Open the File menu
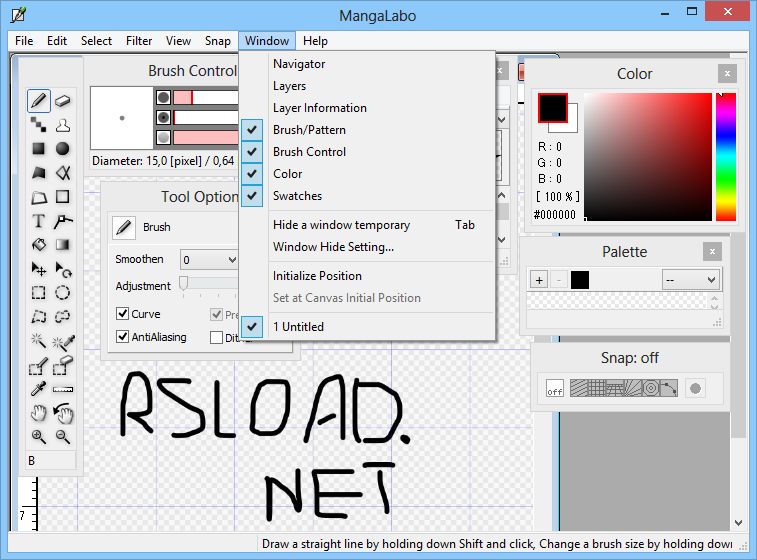 [x=24, y=41]
